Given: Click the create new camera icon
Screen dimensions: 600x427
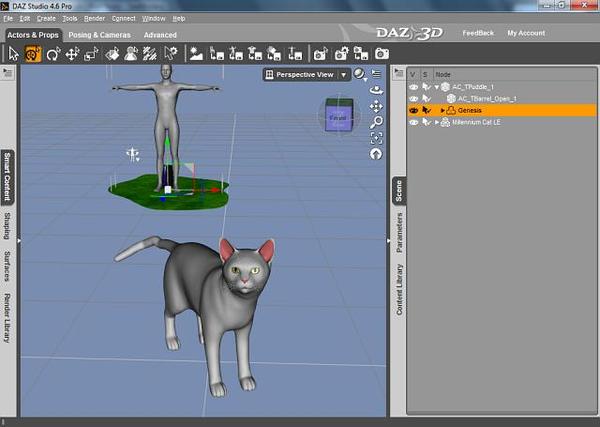Looking at the screenshot, I should (x=321, y=54).
